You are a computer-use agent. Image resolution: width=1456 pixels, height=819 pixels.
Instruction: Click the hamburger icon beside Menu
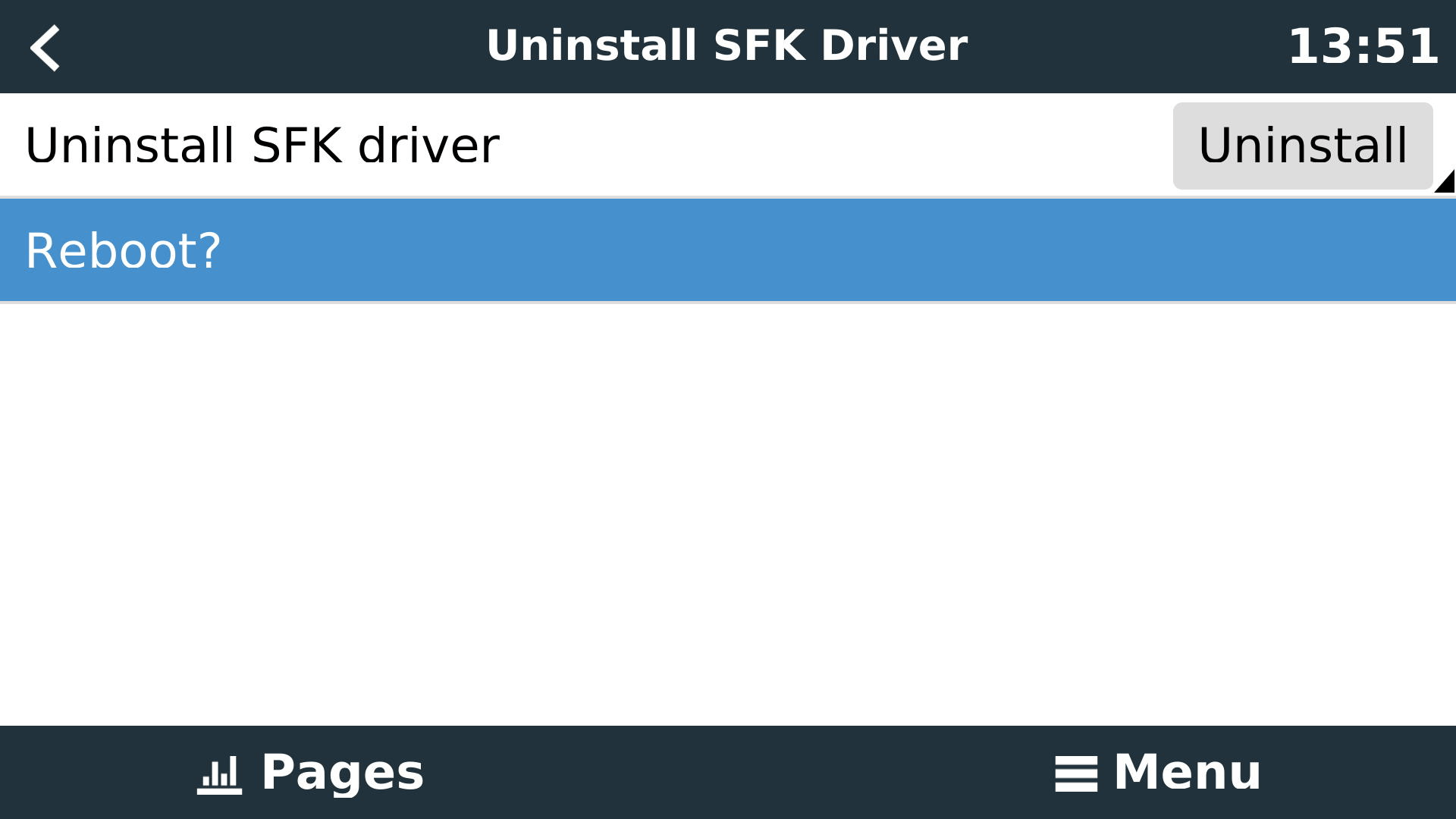[x=1075, y=774]
